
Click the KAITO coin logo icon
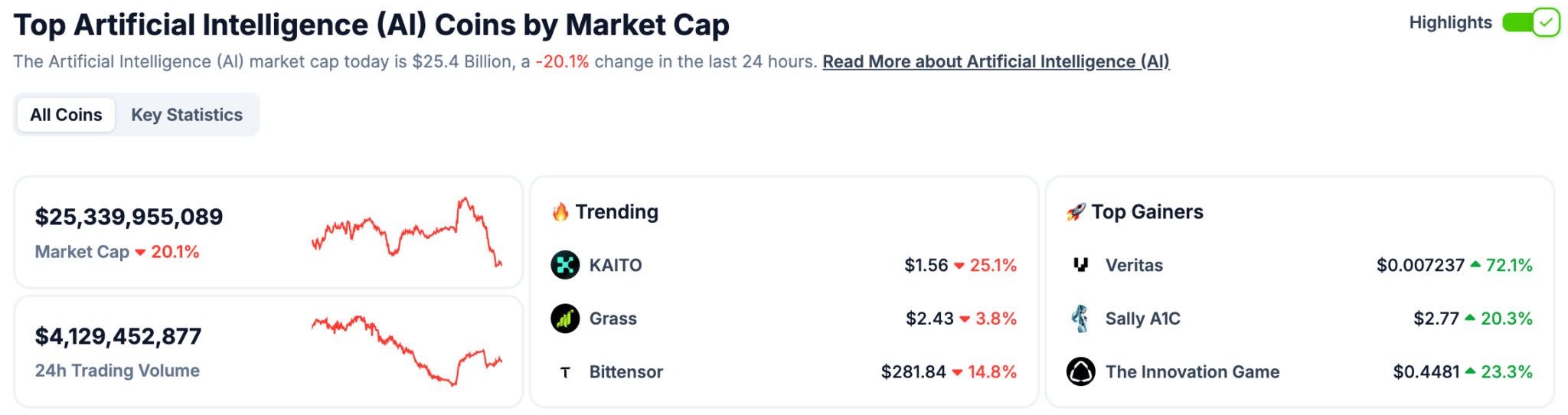pyautogui.click(x=565, y=265)
